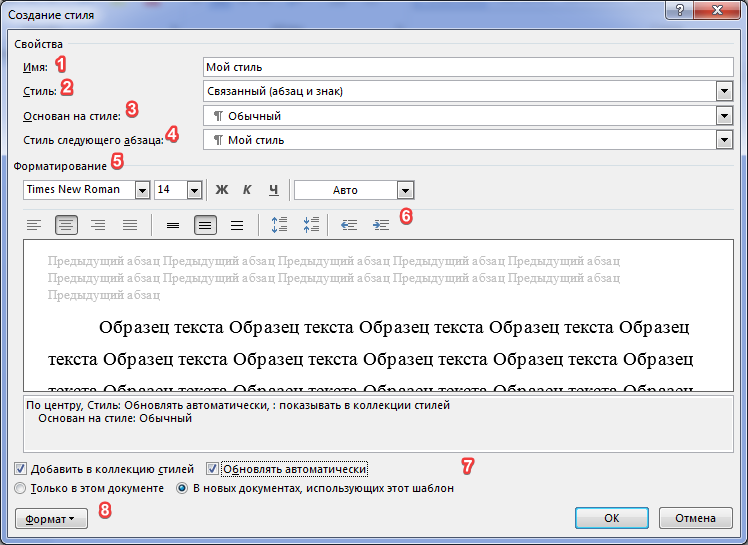Toggle 'Обновлять автоматически' checkbox
Screen dimensions: 748x545
(x=212, y=469)
